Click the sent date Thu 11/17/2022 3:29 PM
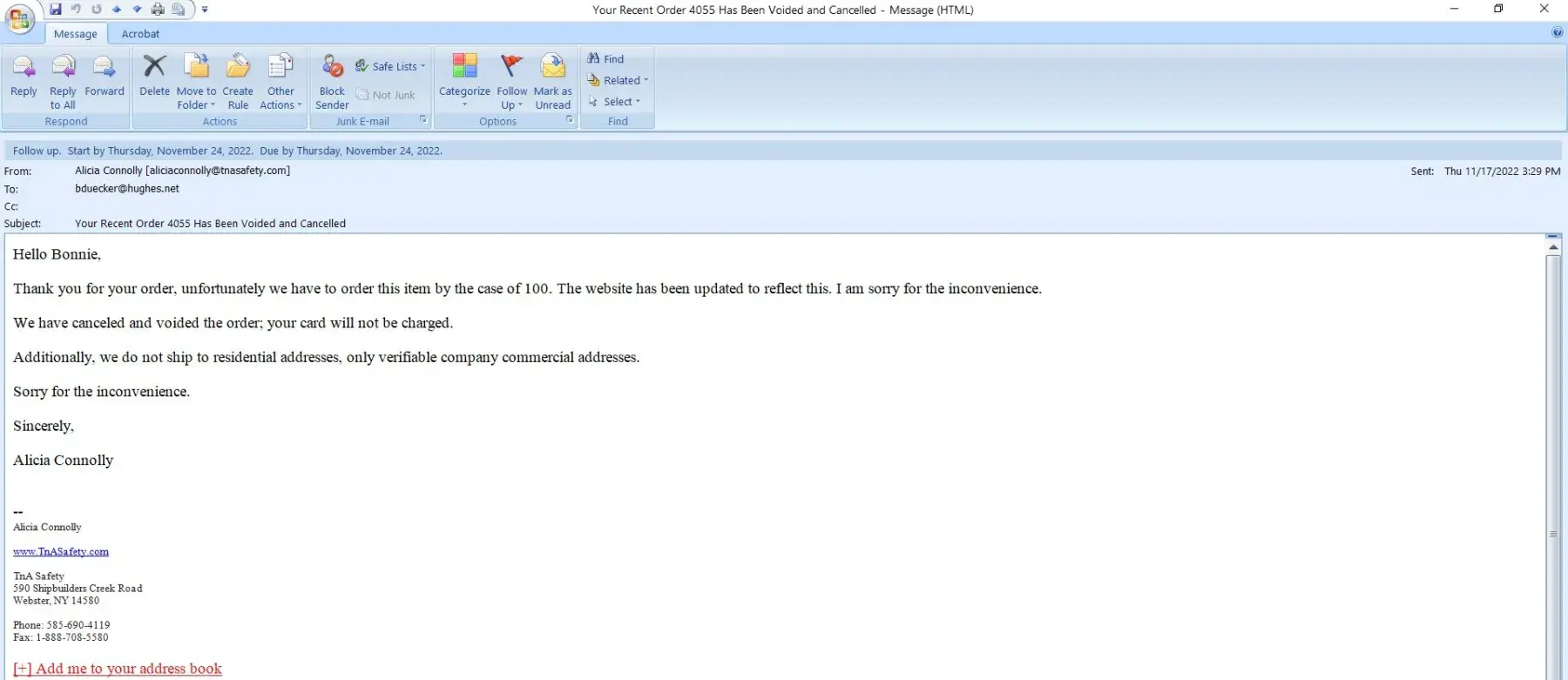Image resolution: width=1568 pixels, height=680 pixels. click(x=1503, y=172)
